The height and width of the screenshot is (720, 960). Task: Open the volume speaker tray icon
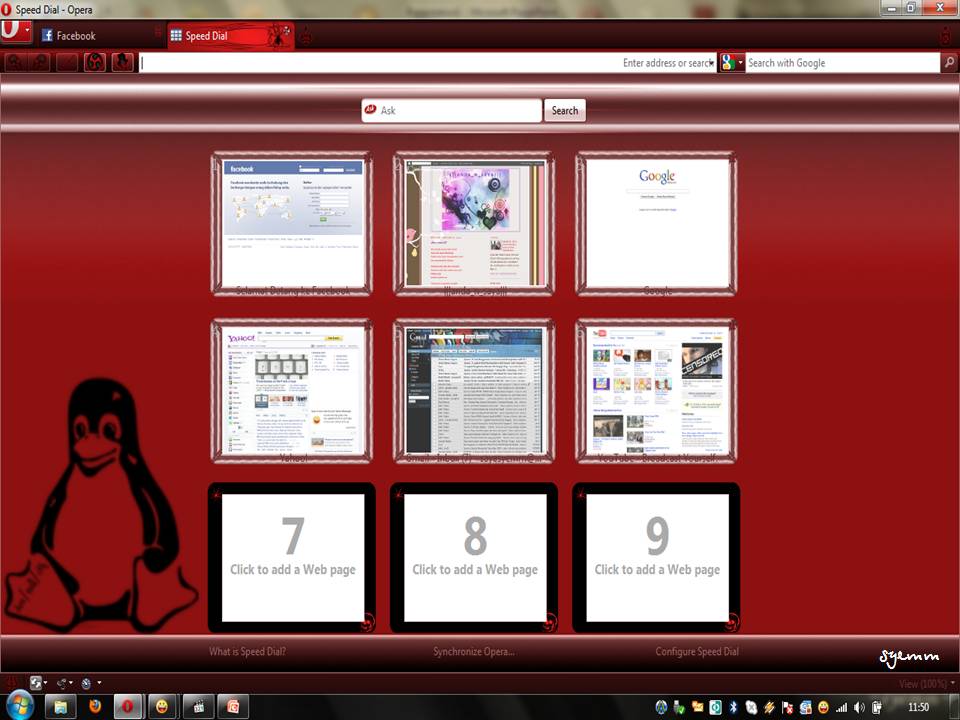tap(859, 707)
